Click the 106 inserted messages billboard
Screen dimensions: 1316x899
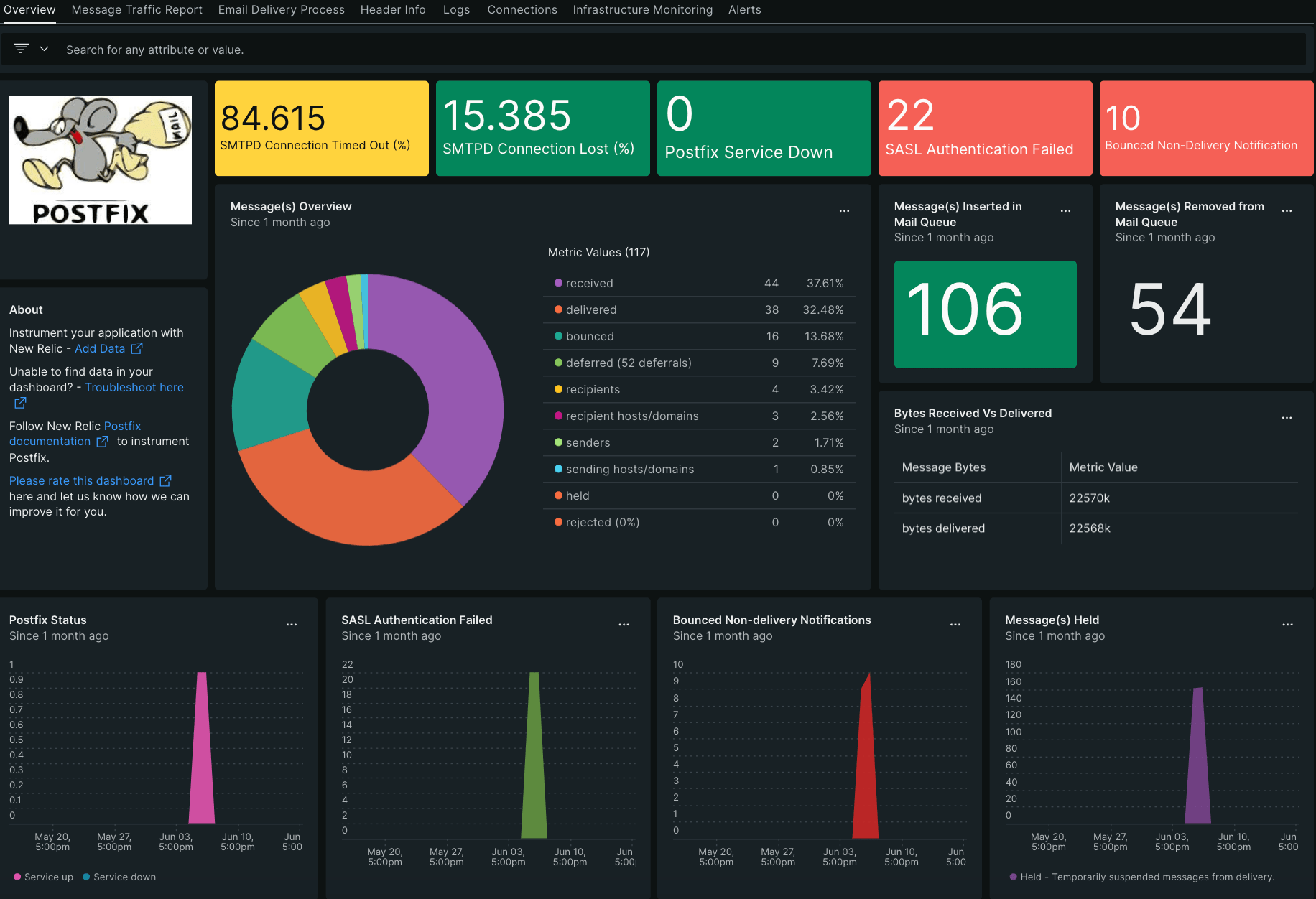tap(986, 314)
